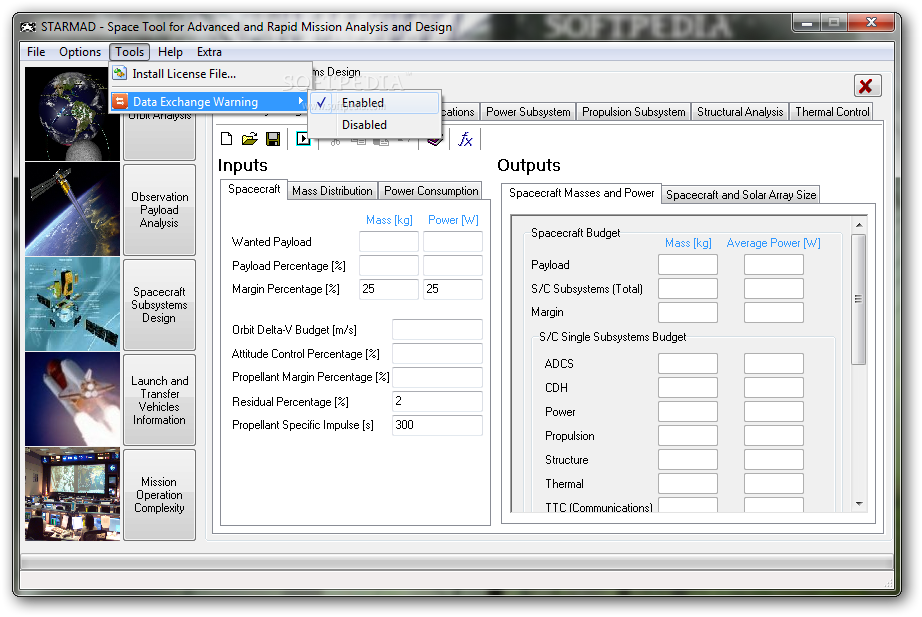
Task: Click Payload Mass output field
Action: (688, 265)
